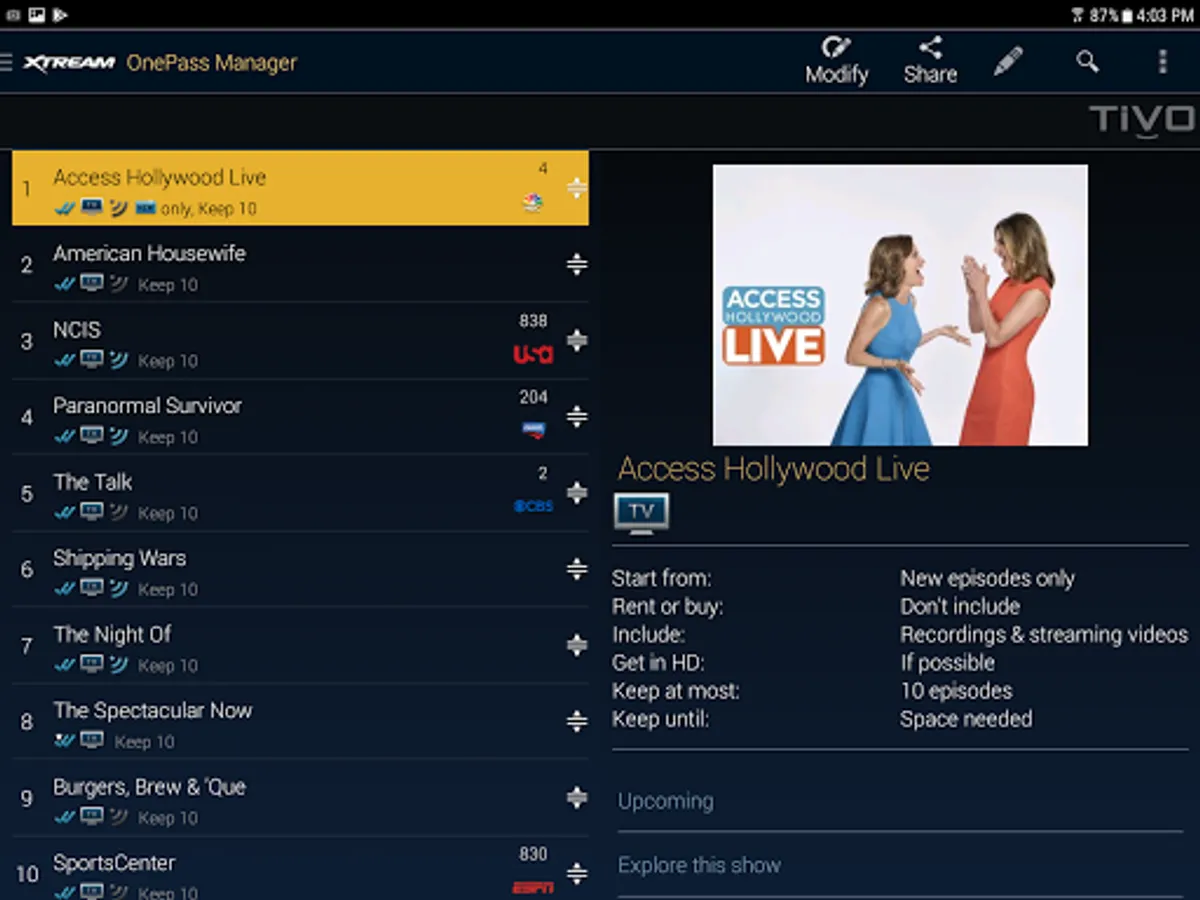1200x900 pixels.
Task: Open the hamburger navigation menu
Action: click(6, 63)
